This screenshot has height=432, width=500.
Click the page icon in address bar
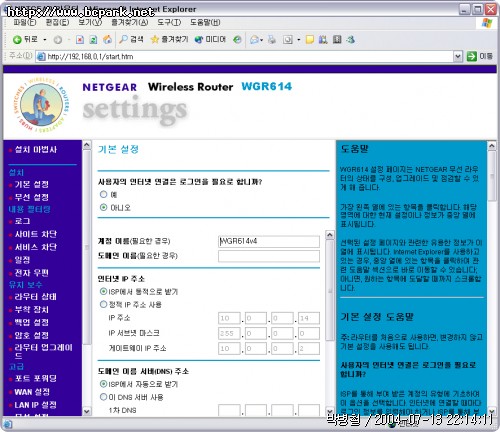tap(41, 57)
